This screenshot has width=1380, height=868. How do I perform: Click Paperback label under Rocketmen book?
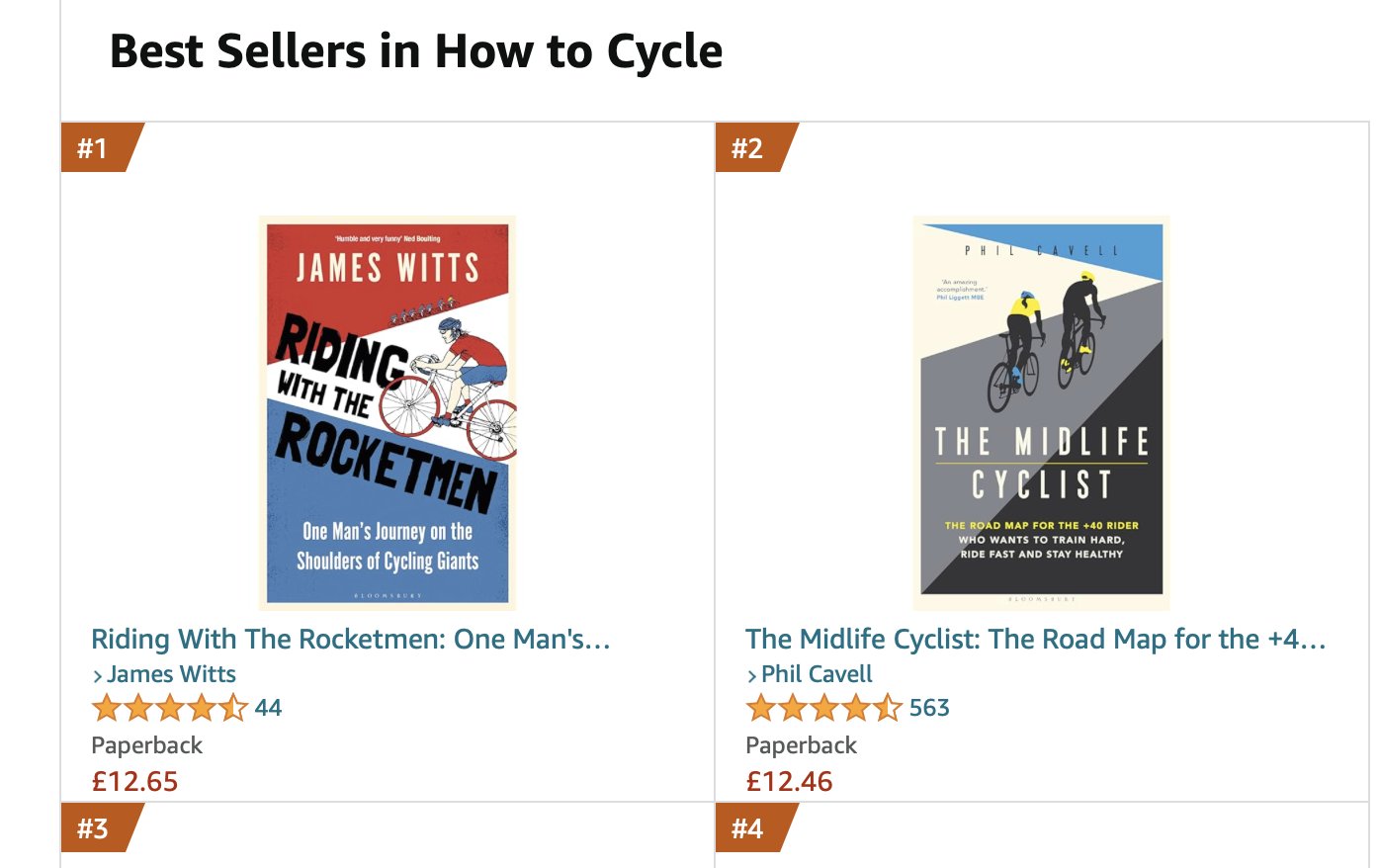pos(146,745)
